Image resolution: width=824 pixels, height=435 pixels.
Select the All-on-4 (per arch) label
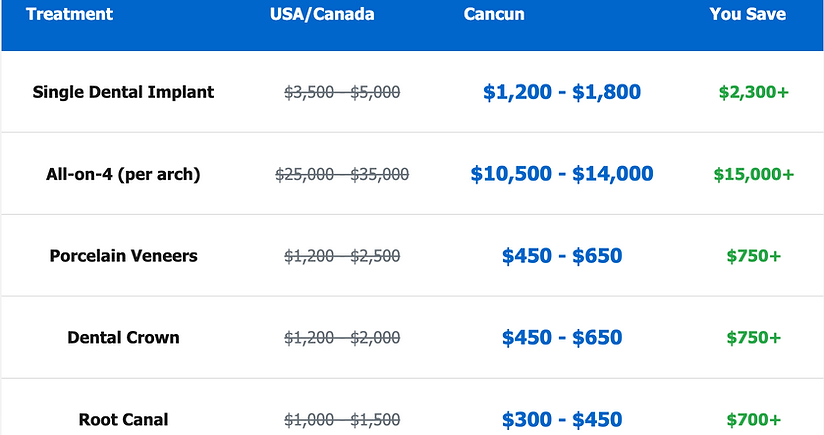click(123, 174)
